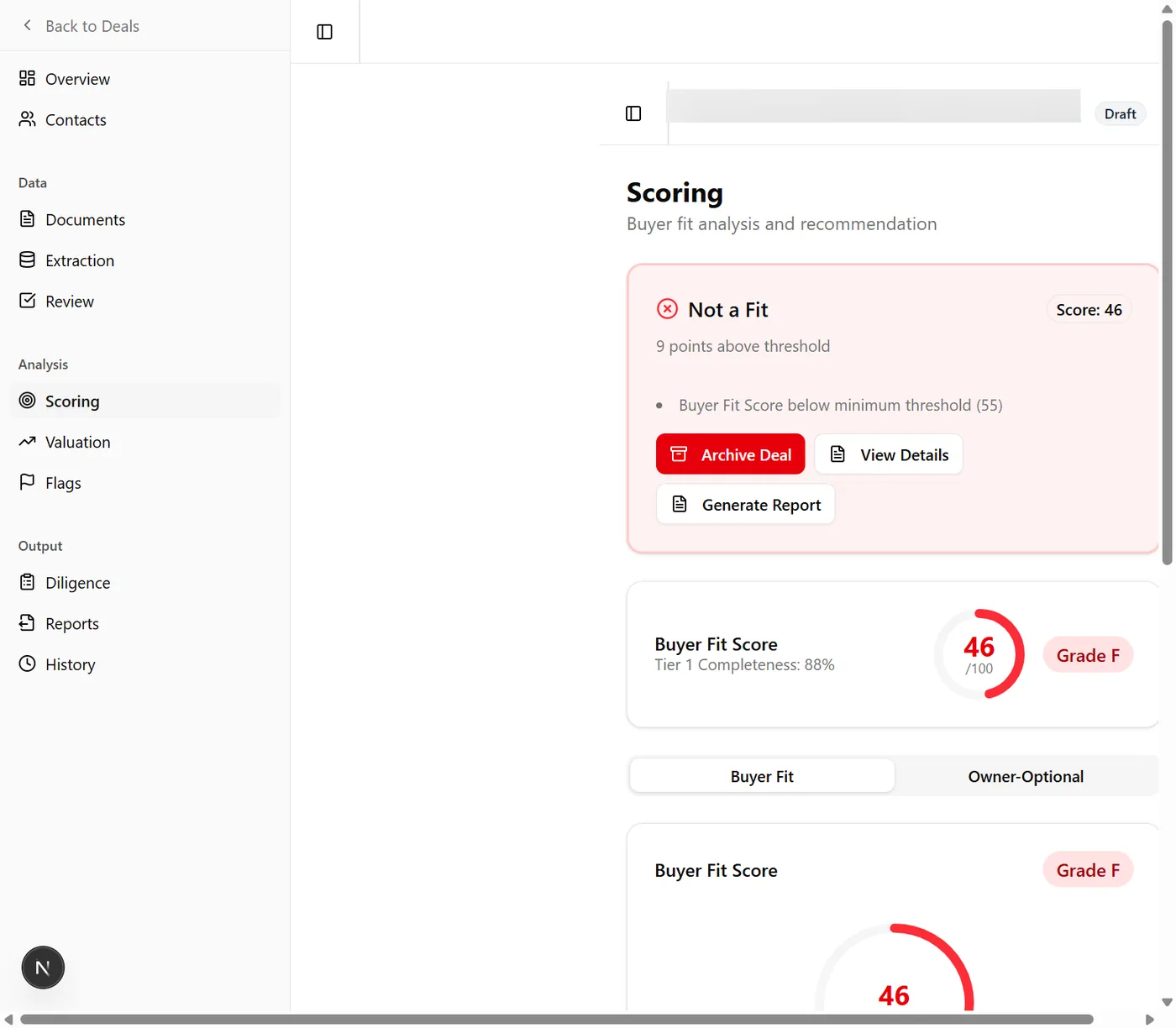
Task: Toggle the sidebar in the top bar
Action: click(x=324, y=32)
